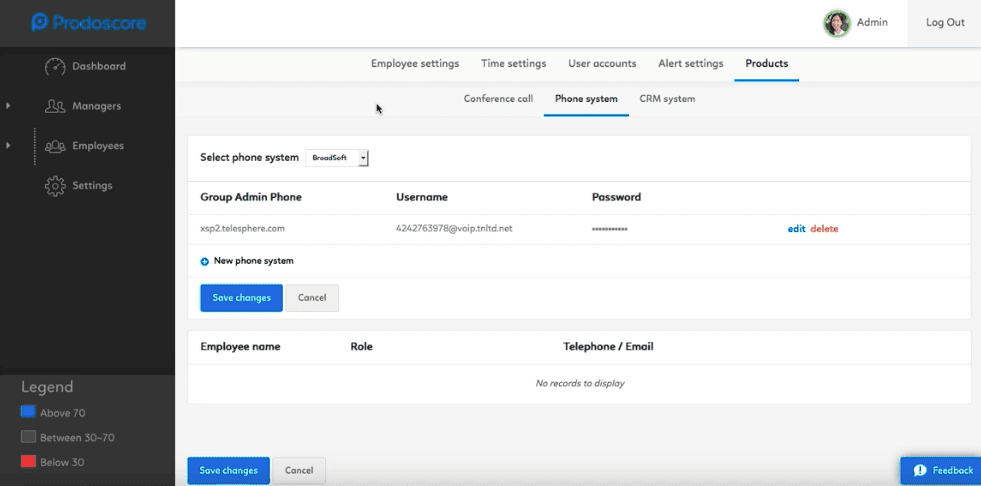This screenshot has height=486, width=981.
Task: Click the Prodoscore logo
Action: point(88,23)
